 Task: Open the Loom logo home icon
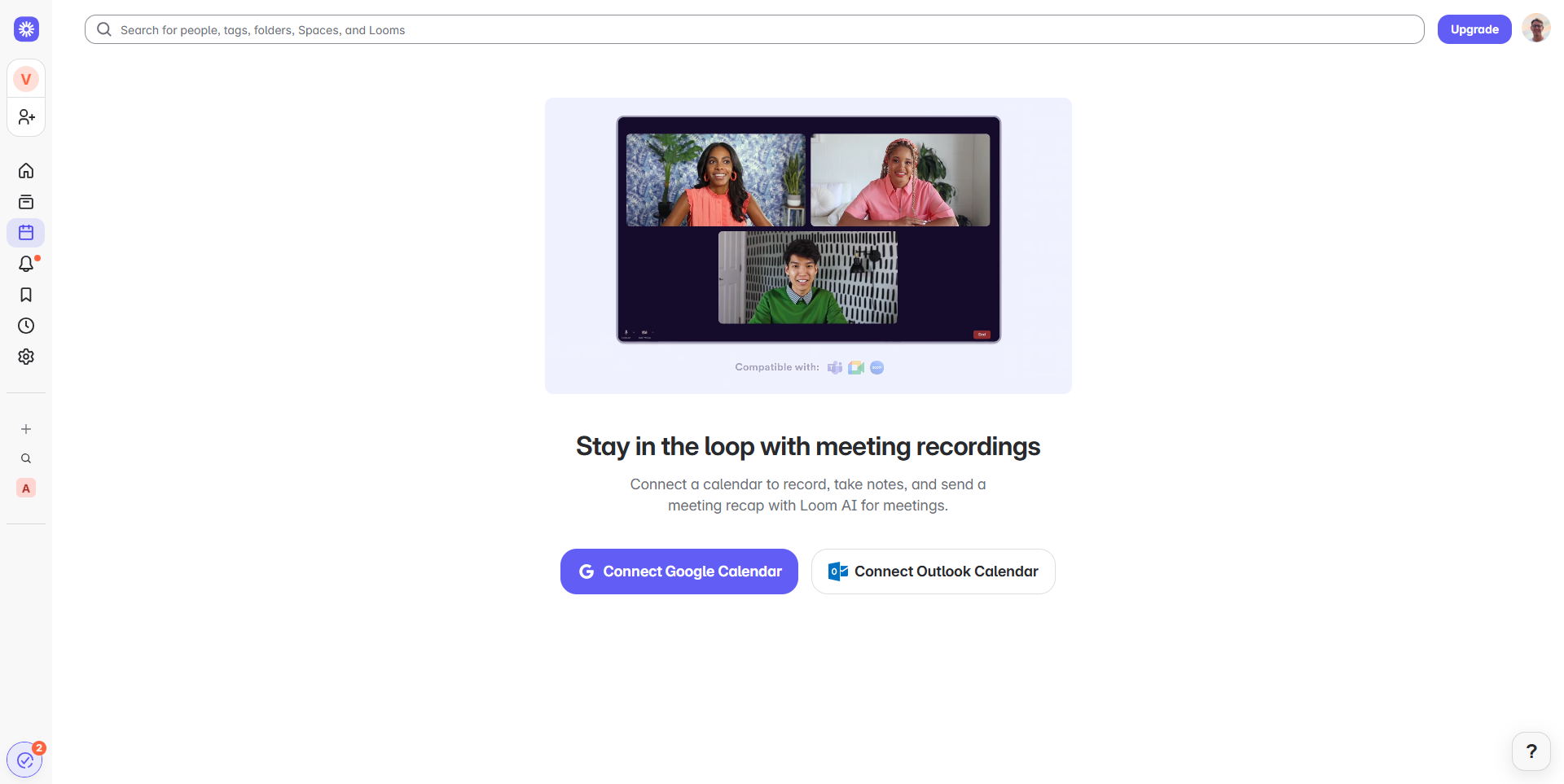point(26,29)
